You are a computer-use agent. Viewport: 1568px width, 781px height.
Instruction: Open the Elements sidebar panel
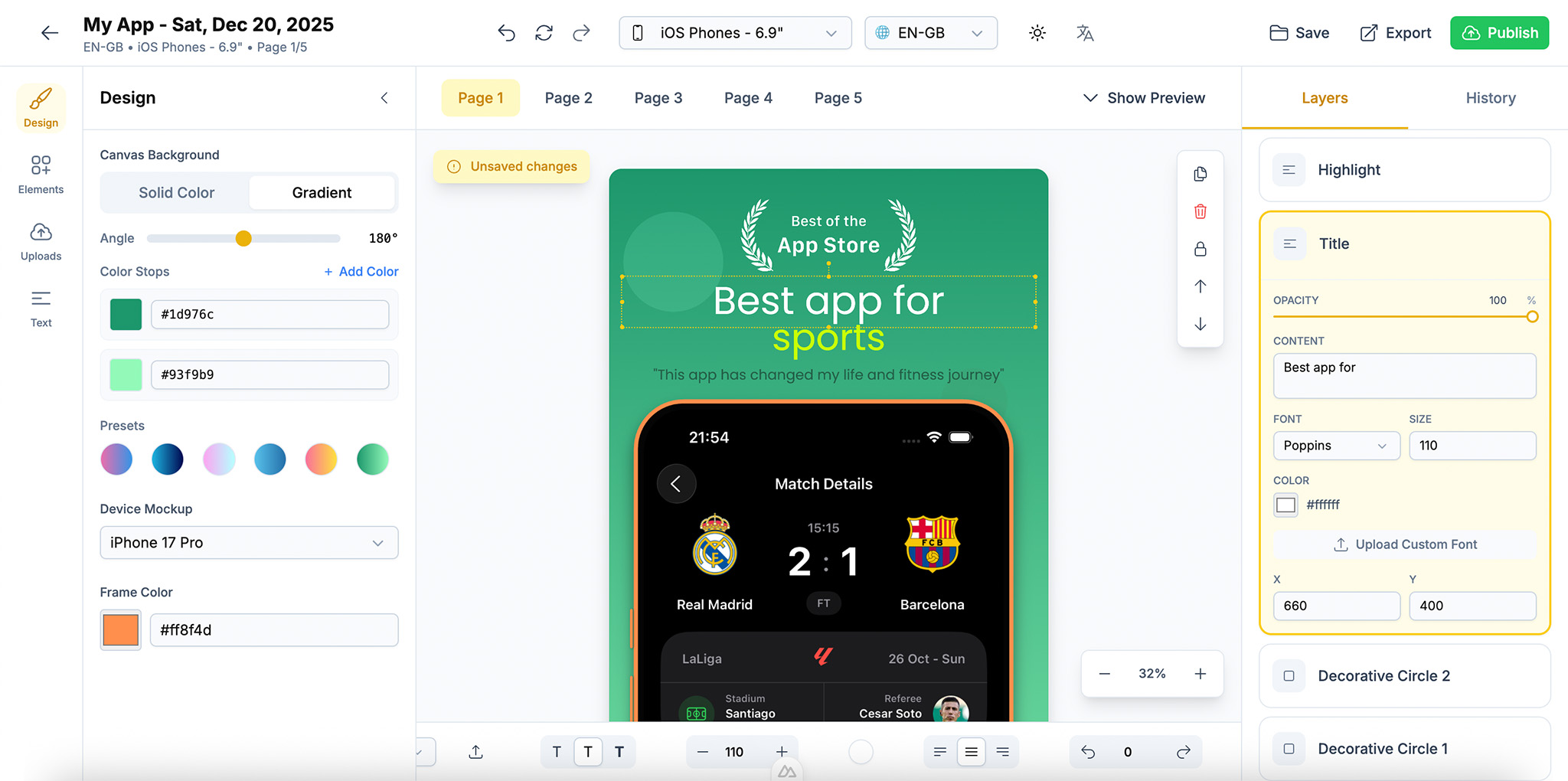pyautogui.click(x=41, y=175)
